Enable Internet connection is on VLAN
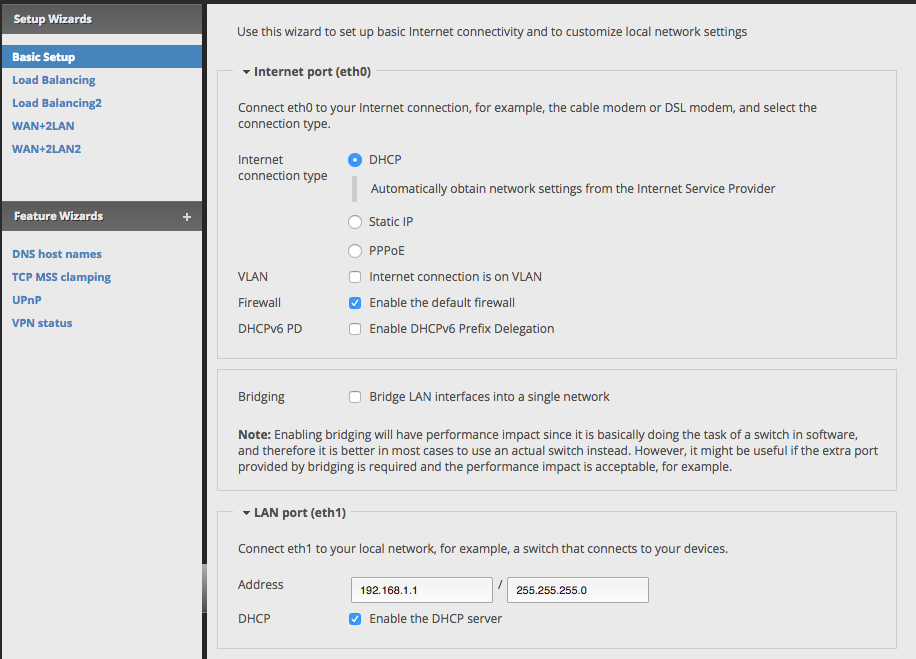The height and width of the screenshot is (659, 916). [355, 277]
